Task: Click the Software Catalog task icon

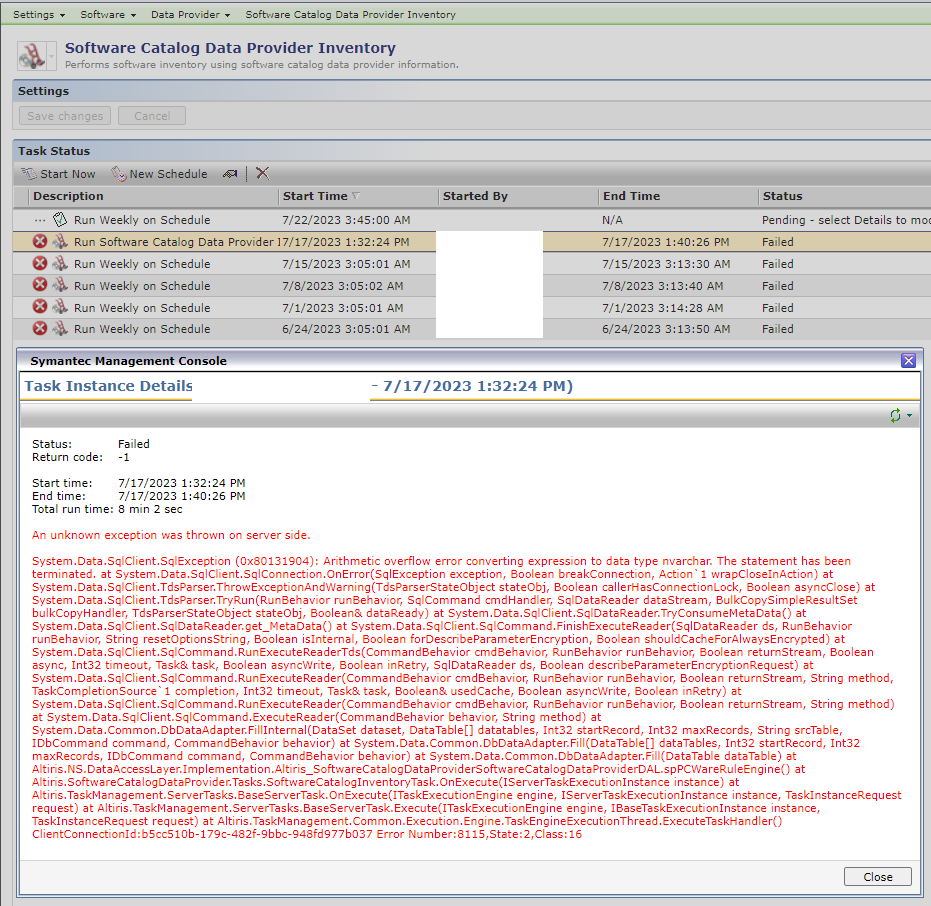Action: point(31,56)
